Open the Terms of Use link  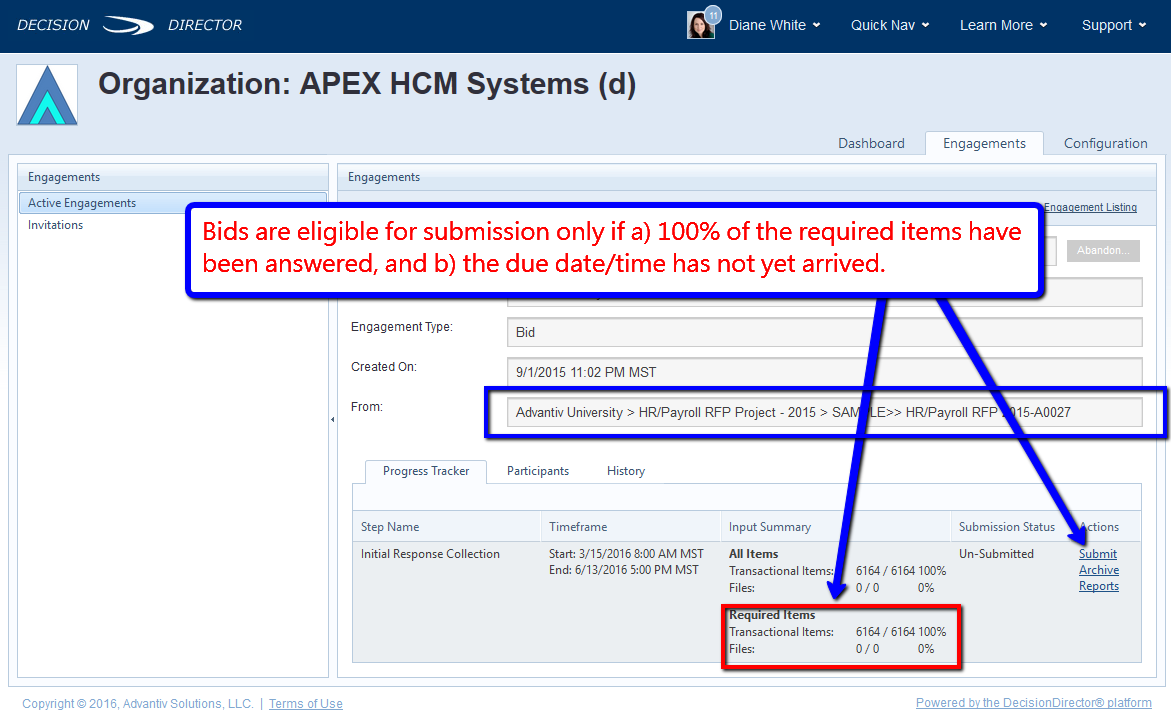(305, 704)
